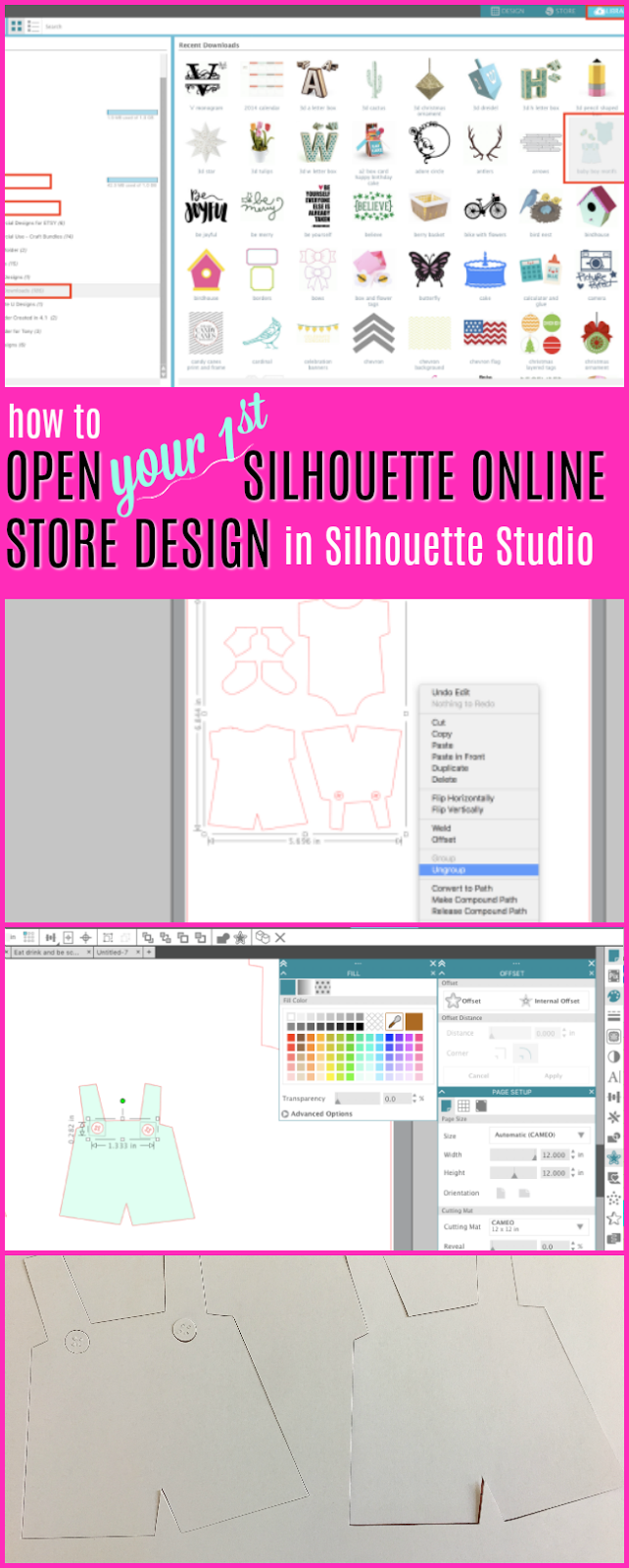This screenshot has width=629, height=1568.
Task: Select Duplicate in the context menu
Action: 450,768
